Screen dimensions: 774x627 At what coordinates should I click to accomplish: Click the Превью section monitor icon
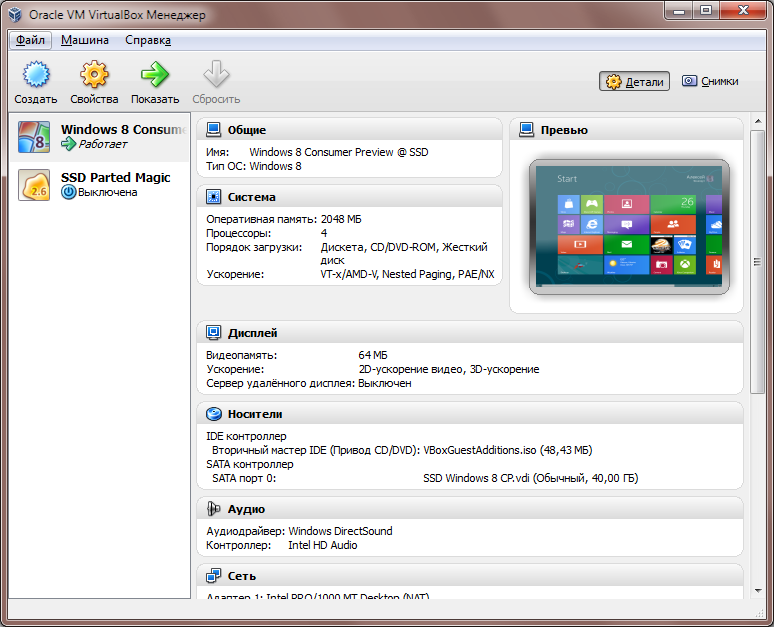click(526, 129)
